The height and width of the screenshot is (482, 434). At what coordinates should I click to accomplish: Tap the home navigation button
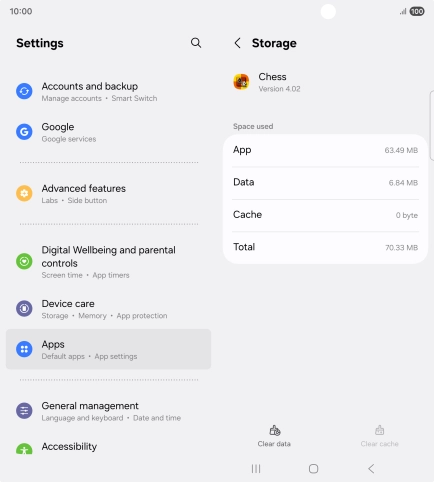pos(313,469)
